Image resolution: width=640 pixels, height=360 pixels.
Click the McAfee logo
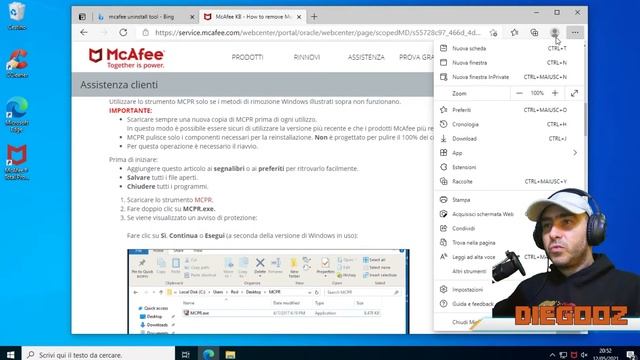click(x=127, y=58)
